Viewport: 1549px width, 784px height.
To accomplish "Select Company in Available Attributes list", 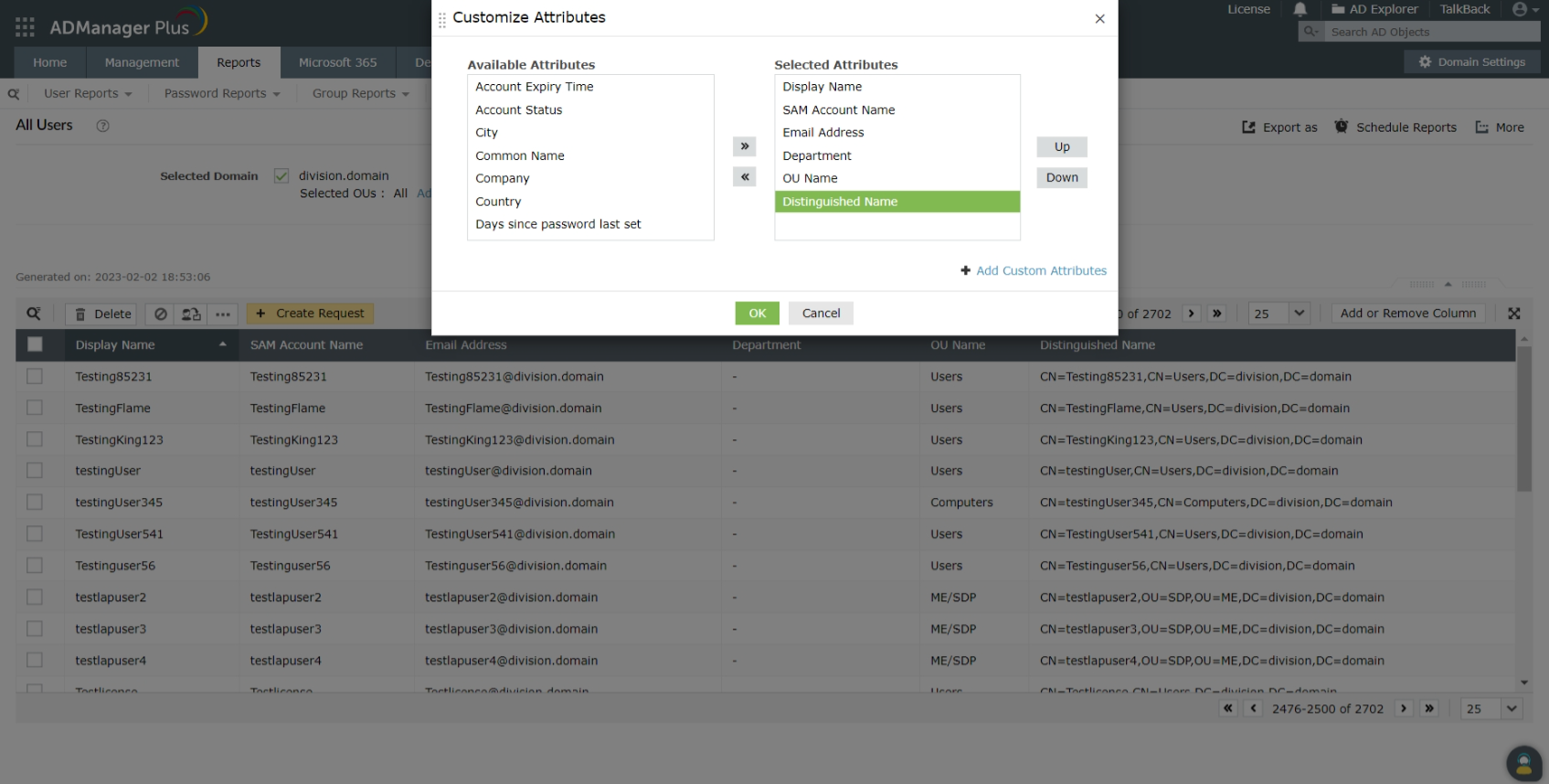I will (590, 178).
